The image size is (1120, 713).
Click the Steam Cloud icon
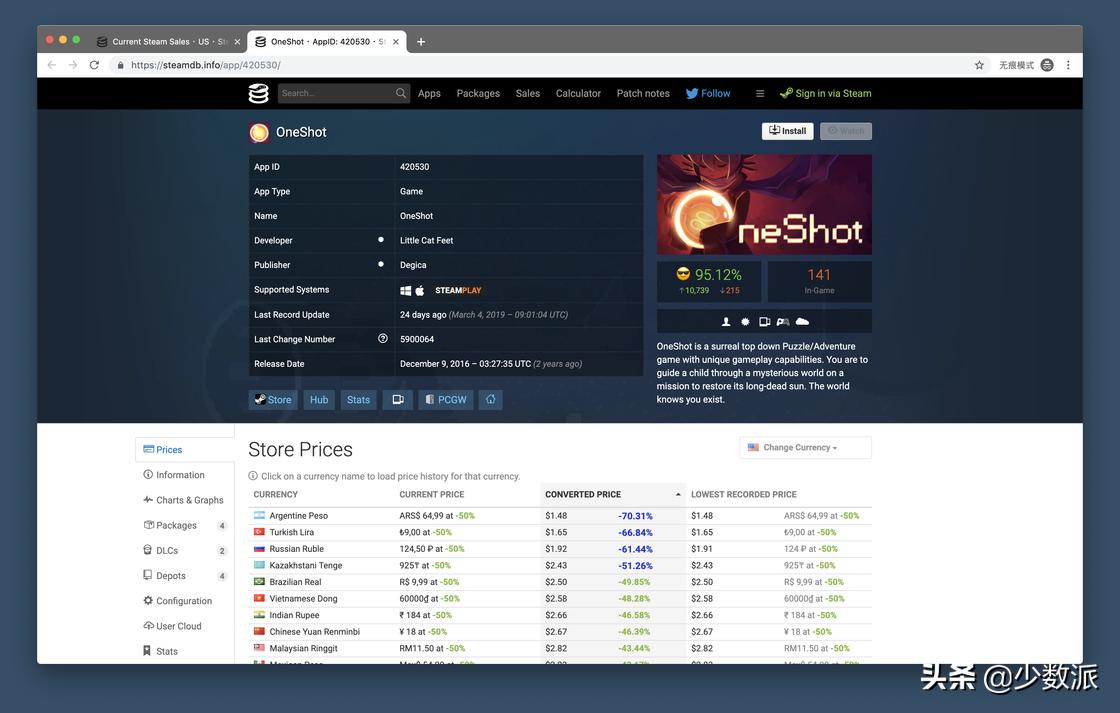(x=802, y=321)
